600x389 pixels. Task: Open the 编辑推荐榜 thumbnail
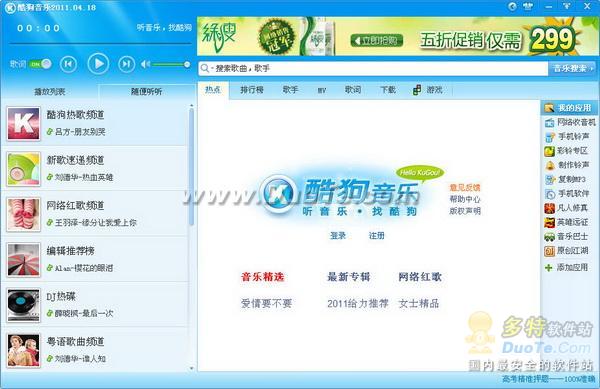pyautogui.click(x=23, y=260)
